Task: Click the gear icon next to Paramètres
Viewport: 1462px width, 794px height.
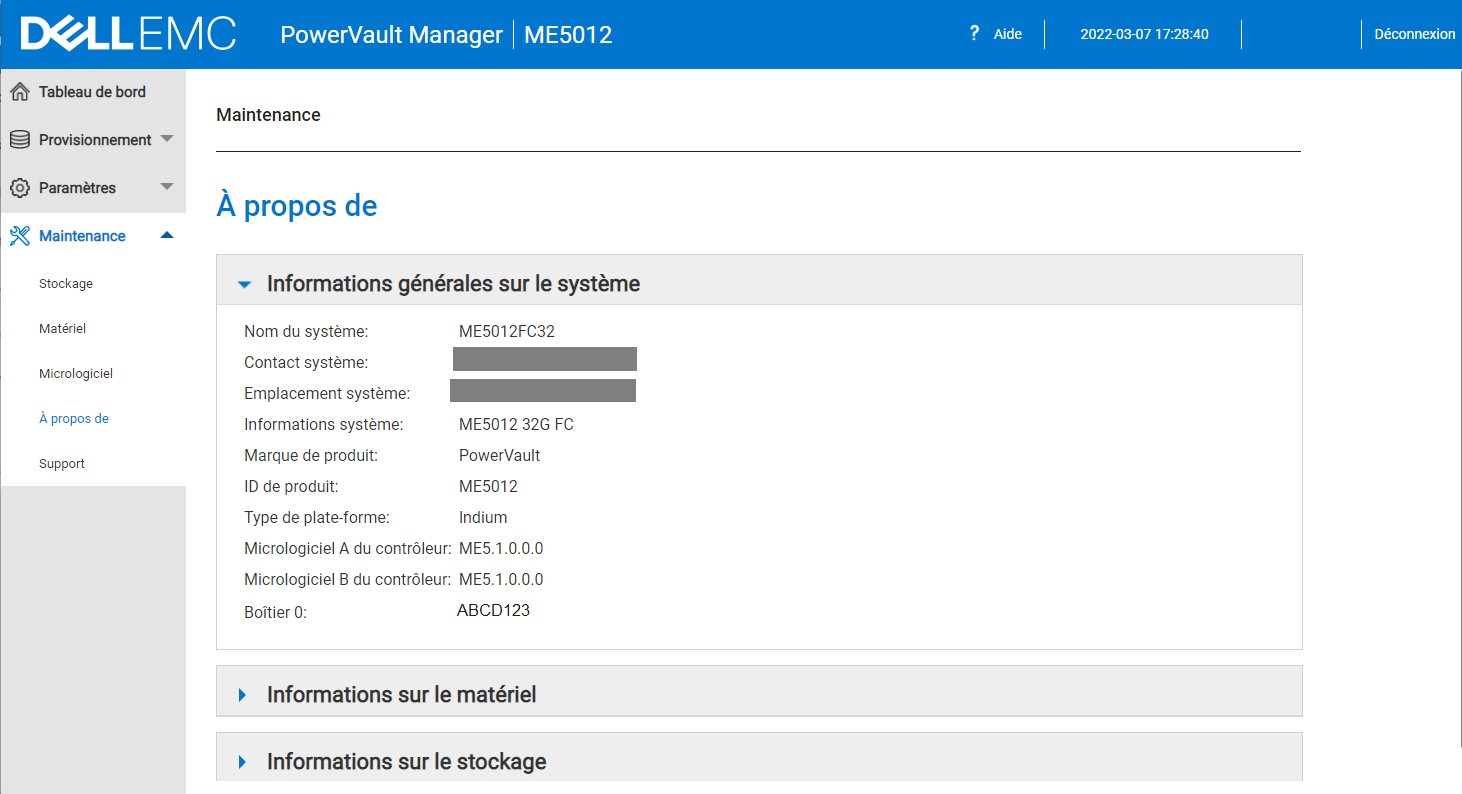Action: (x=18, y=187)
